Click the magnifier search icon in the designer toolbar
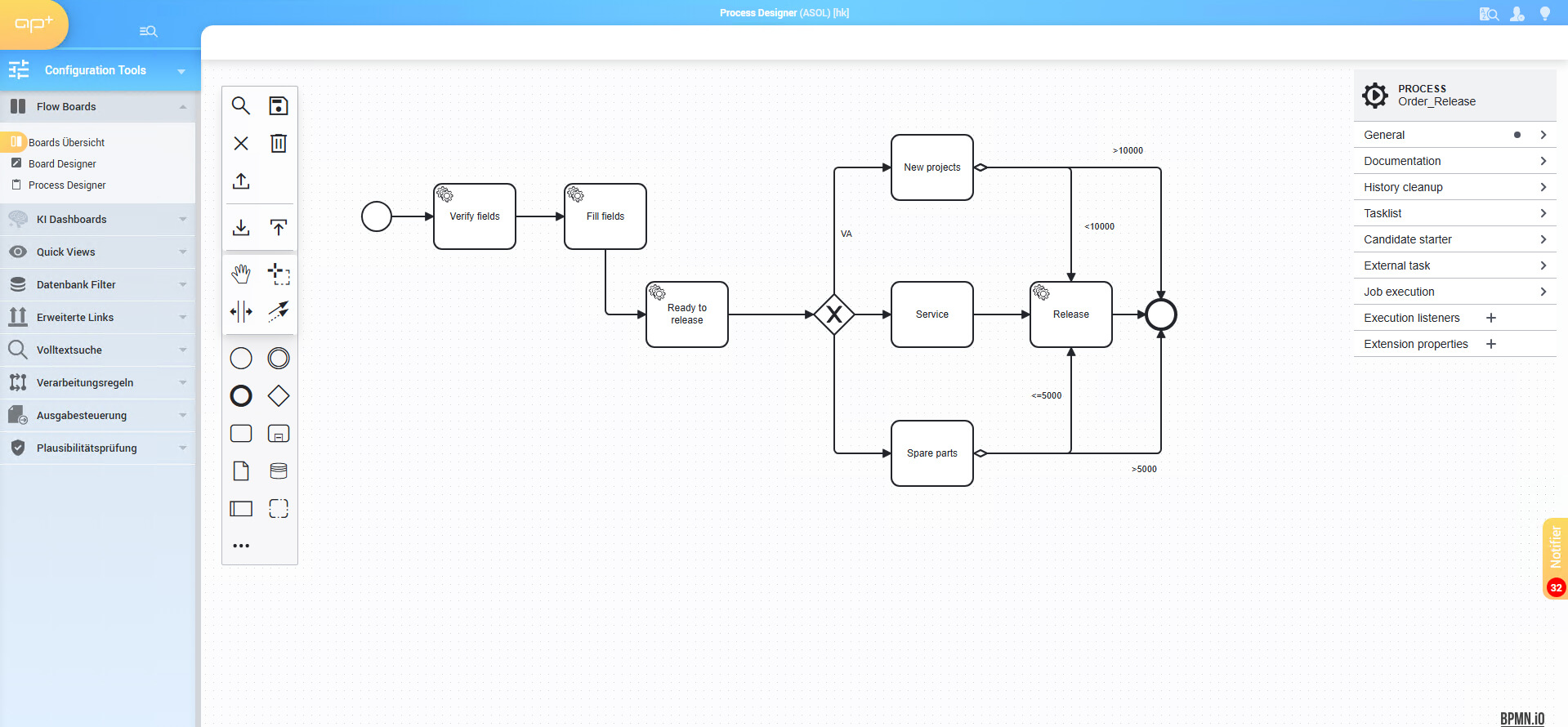This screenshot has height=727, width=1568. coord(241,105)
